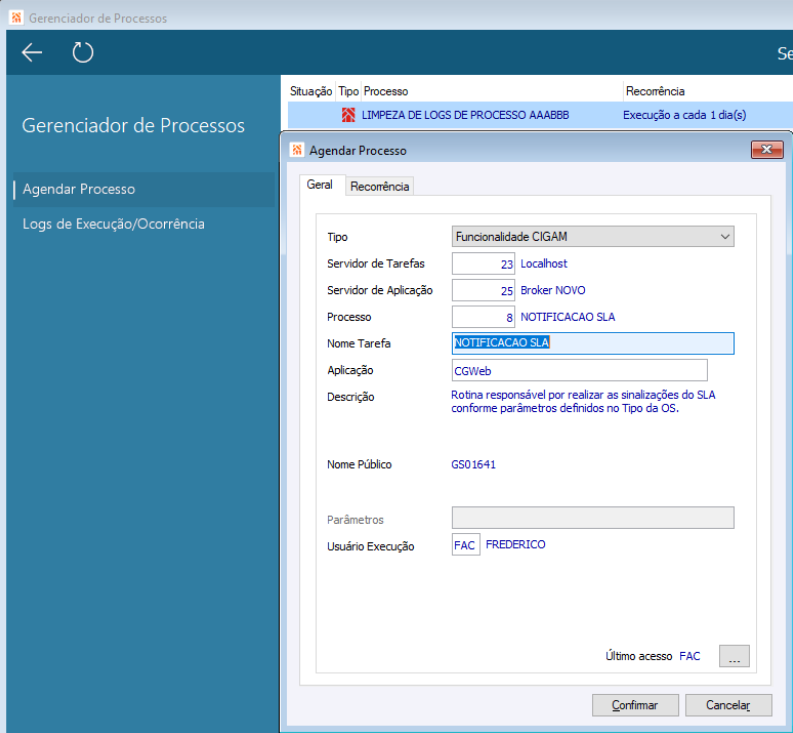This screenshot has width=793, height=733.
Task: Click the Processo number field
Action: point(483,317)
